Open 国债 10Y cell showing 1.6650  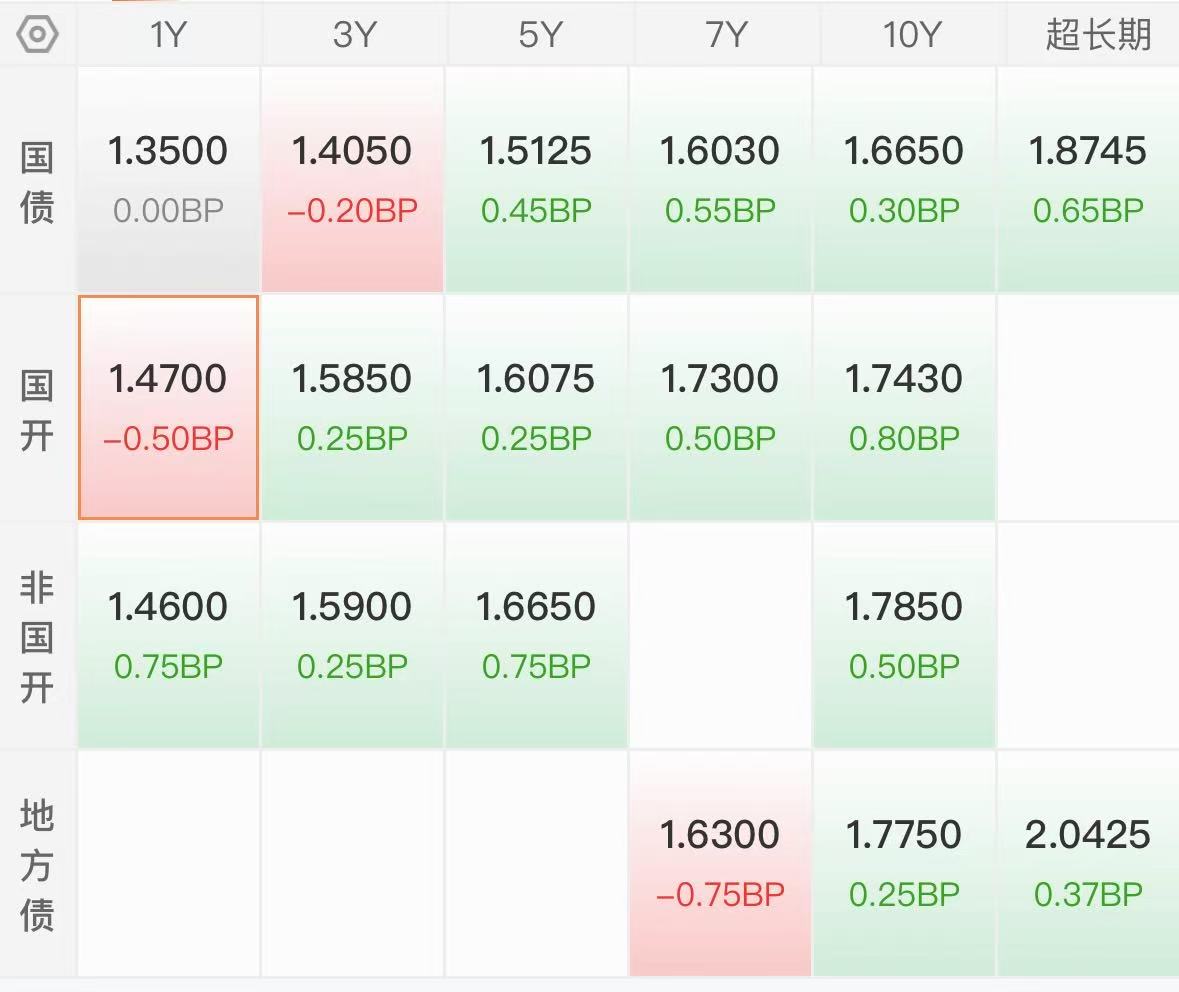coord(904,179)
